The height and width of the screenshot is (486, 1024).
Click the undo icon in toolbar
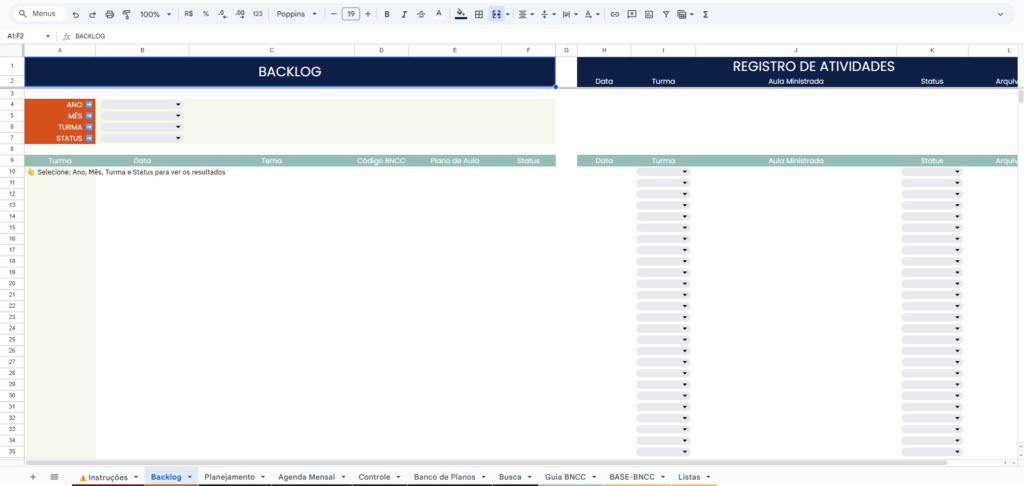tap(76, 15)
